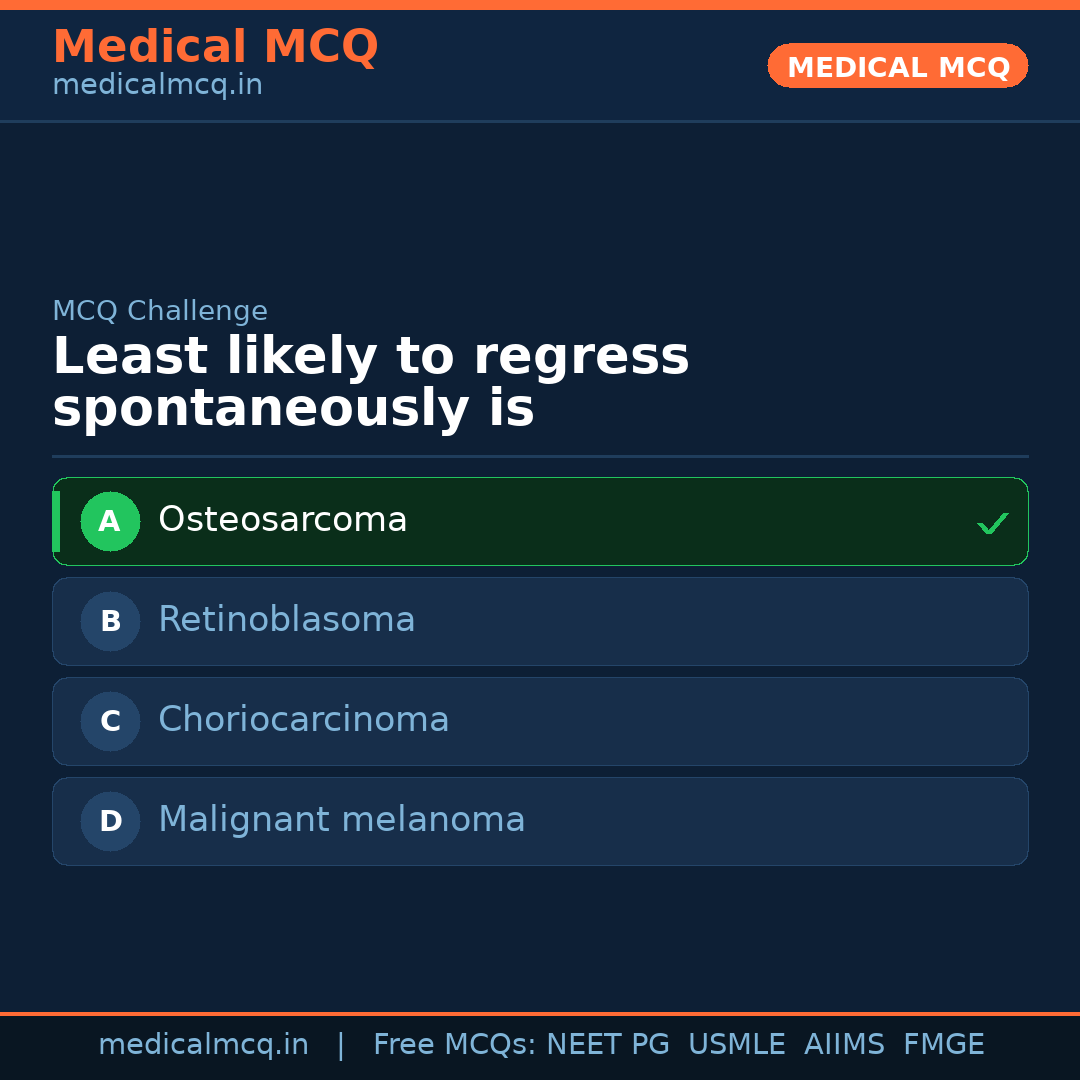Click the orange MEDICAL MCQ badge
Screen dimensions: 1080x1080
(897, 66)
